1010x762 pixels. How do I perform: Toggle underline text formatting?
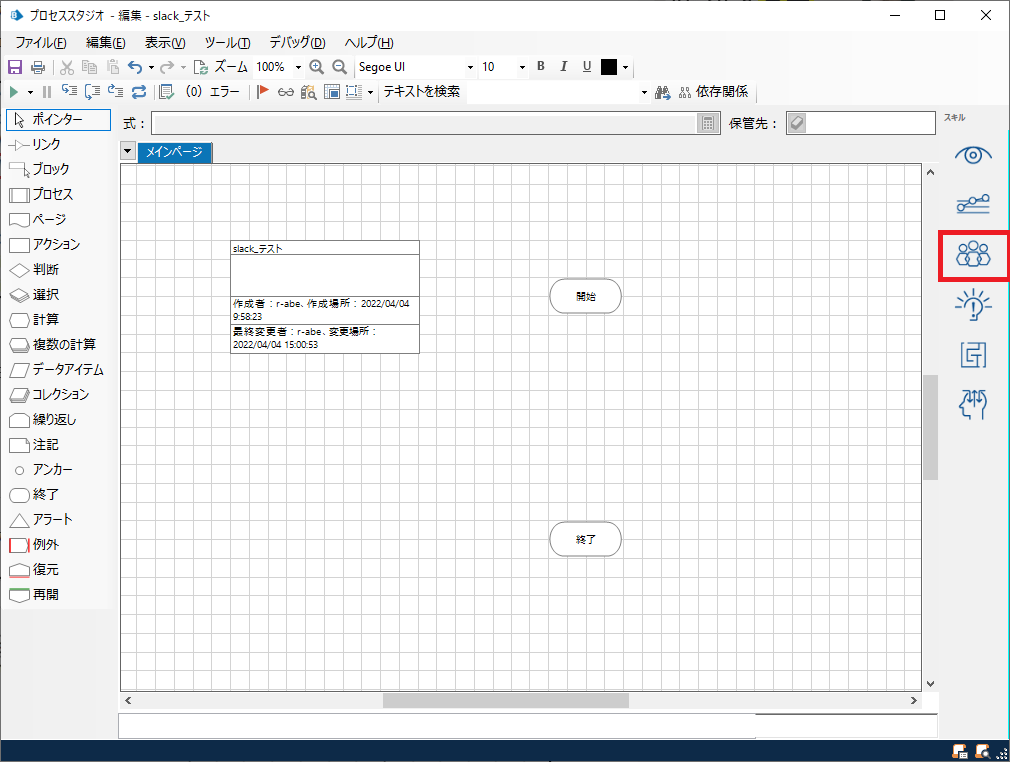(x=585, y=66)
